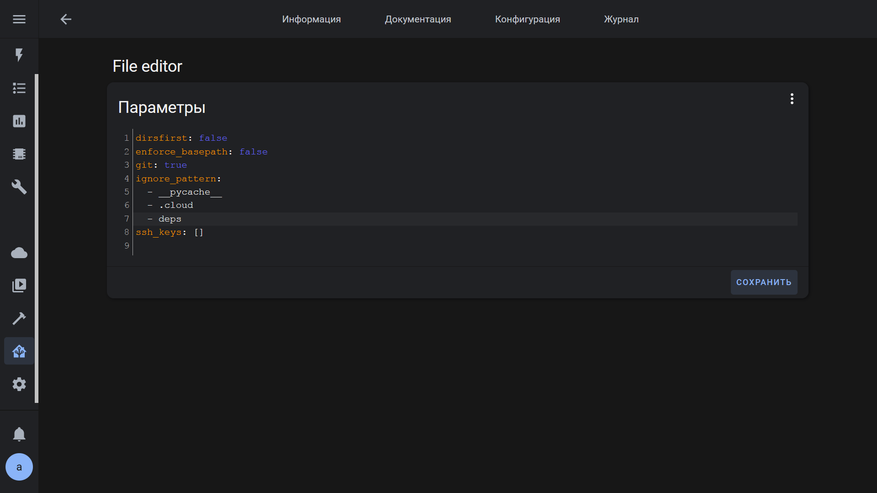The height and width of the screenshot is (493, 877).
Task: Click the 'true' value of git
Action: pyautogui.click(x=176, y=165)
